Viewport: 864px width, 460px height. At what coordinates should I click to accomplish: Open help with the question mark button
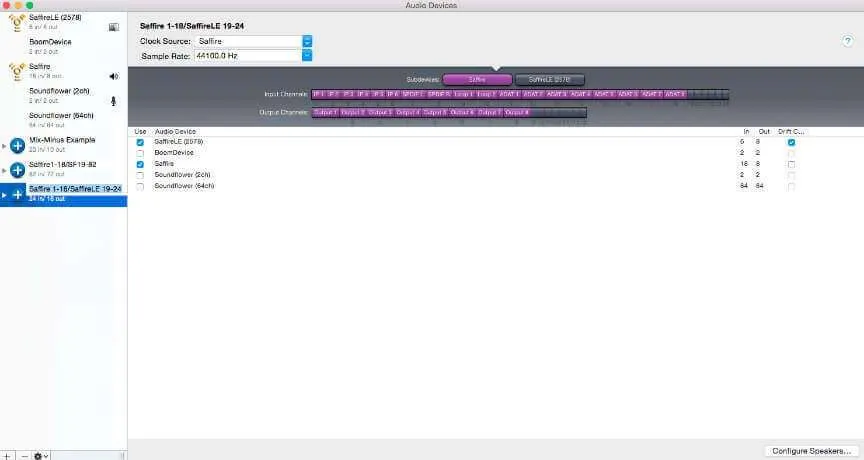847,41
